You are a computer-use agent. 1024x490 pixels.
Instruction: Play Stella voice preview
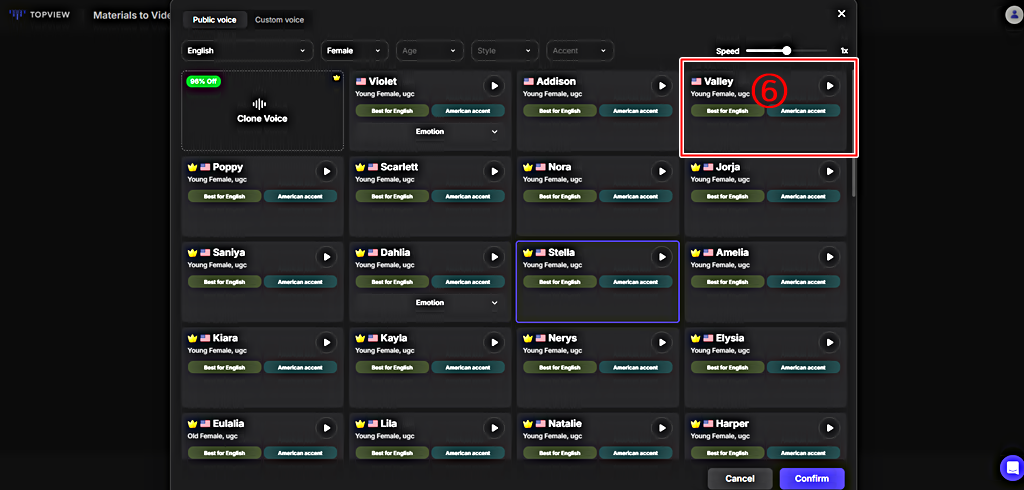[x=662, y=257]
